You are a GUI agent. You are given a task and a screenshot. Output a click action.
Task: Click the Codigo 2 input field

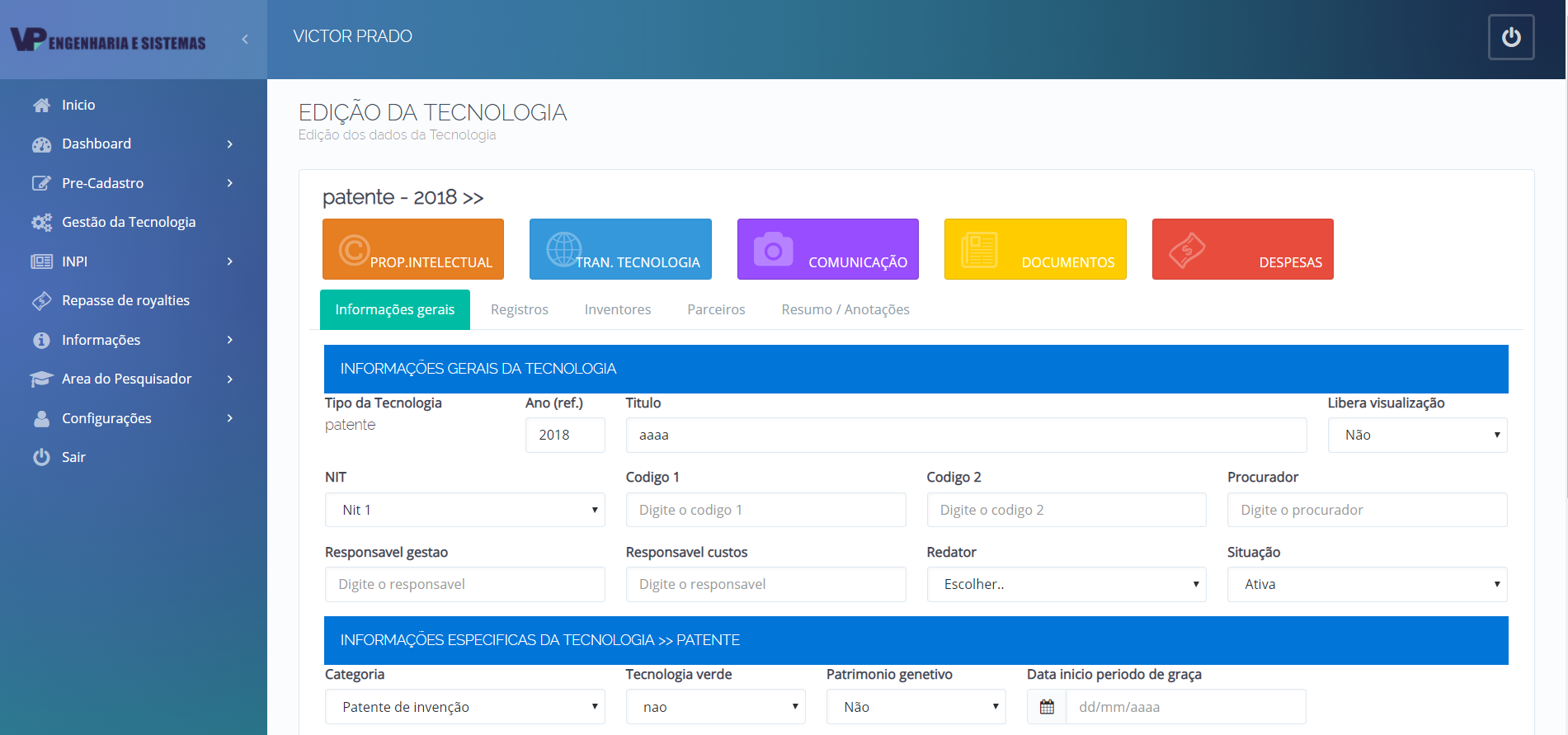pyautogui.click(x=1066, y=510)
